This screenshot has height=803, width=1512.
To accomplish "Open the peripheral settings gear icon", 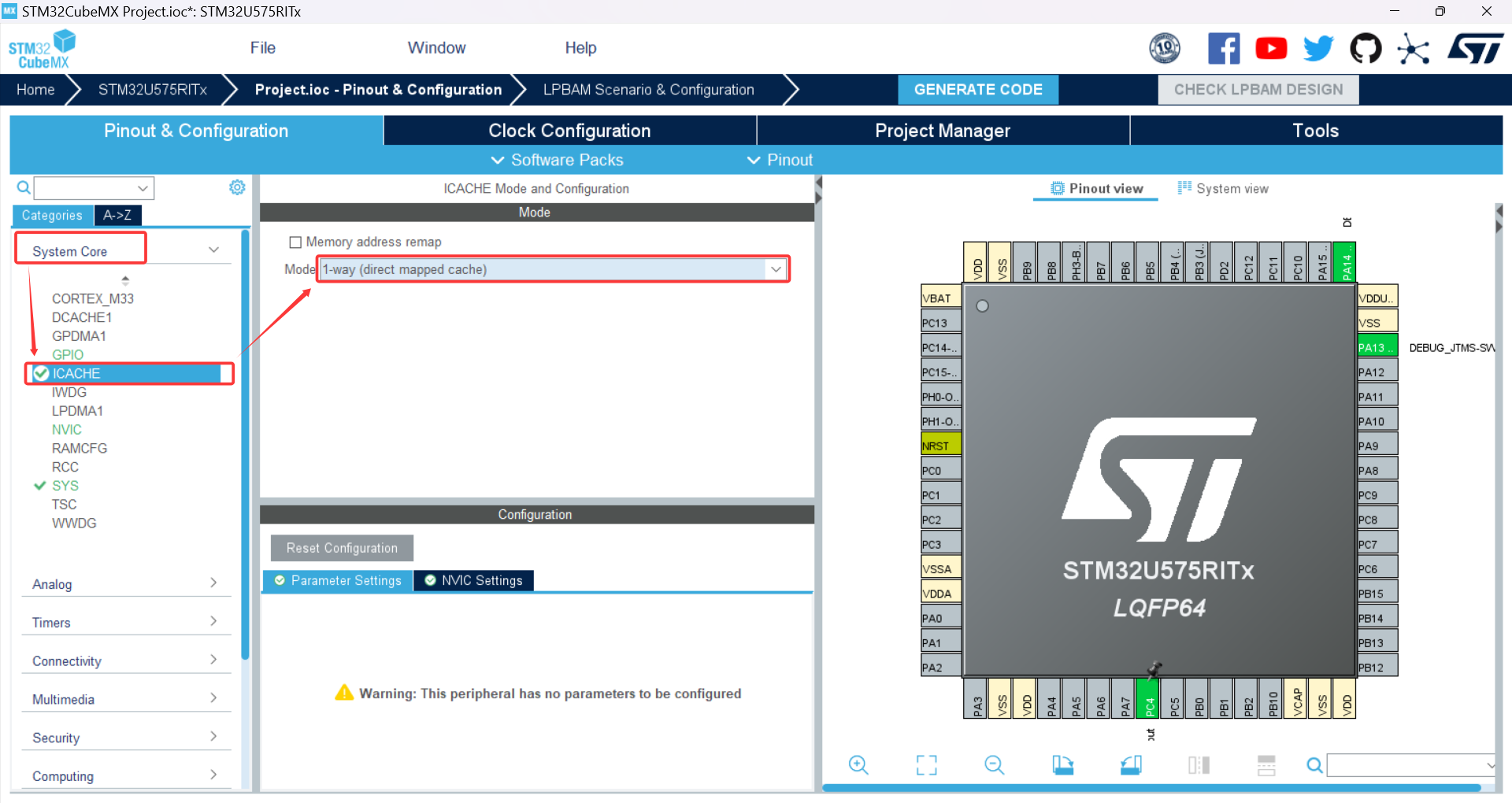I will point(237,187).
